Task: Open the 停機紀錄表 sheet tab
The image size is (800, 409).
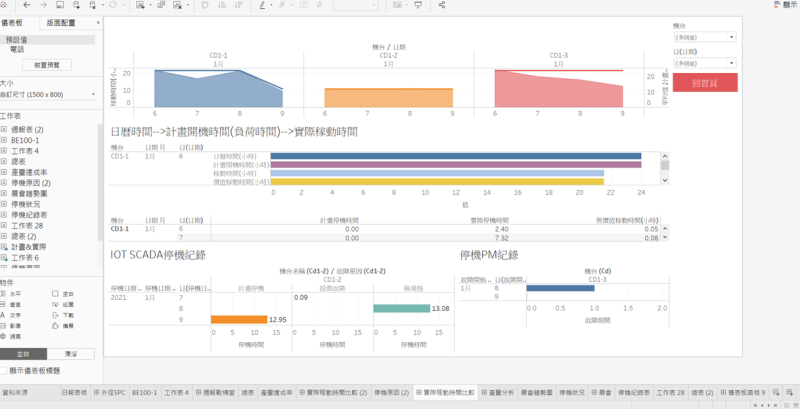Action: click(x=634, y=393)
